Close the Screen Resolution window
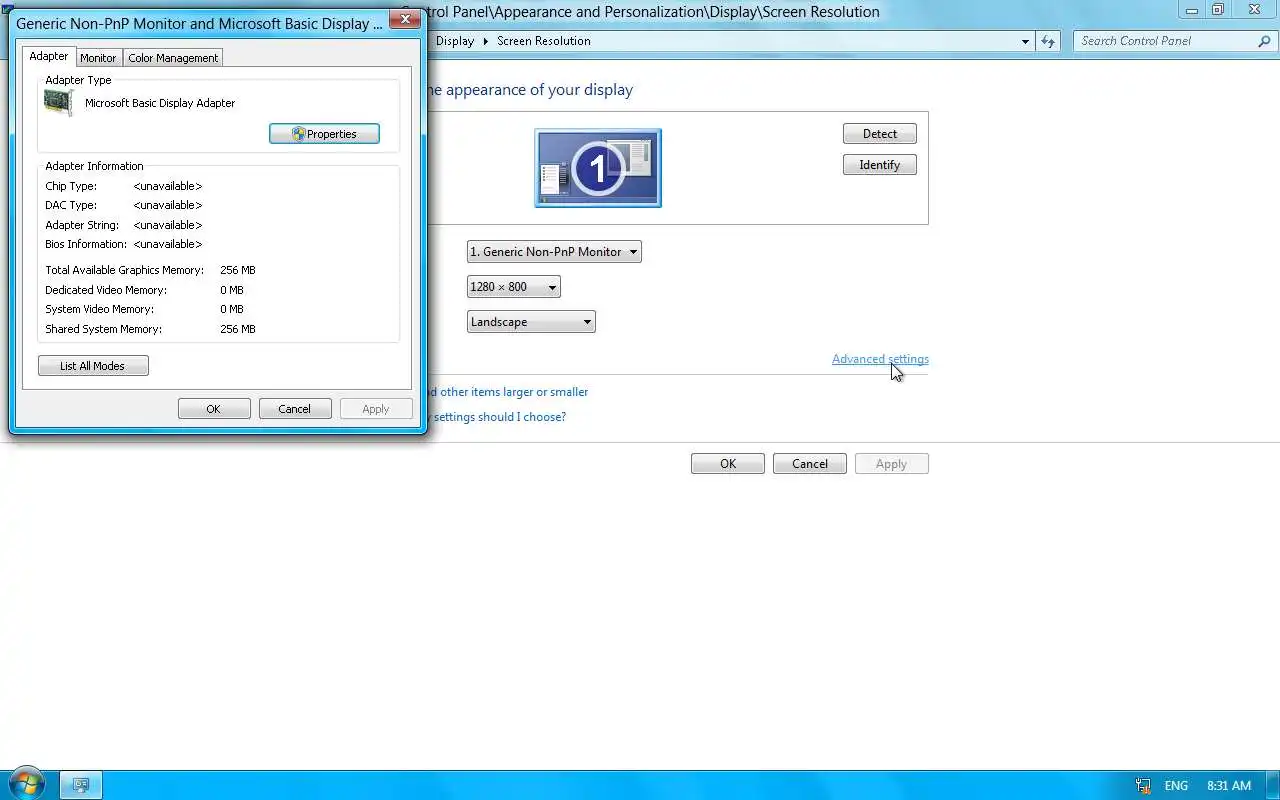The width and height of the screenshot is (1280, 800). coord(1255,10)
